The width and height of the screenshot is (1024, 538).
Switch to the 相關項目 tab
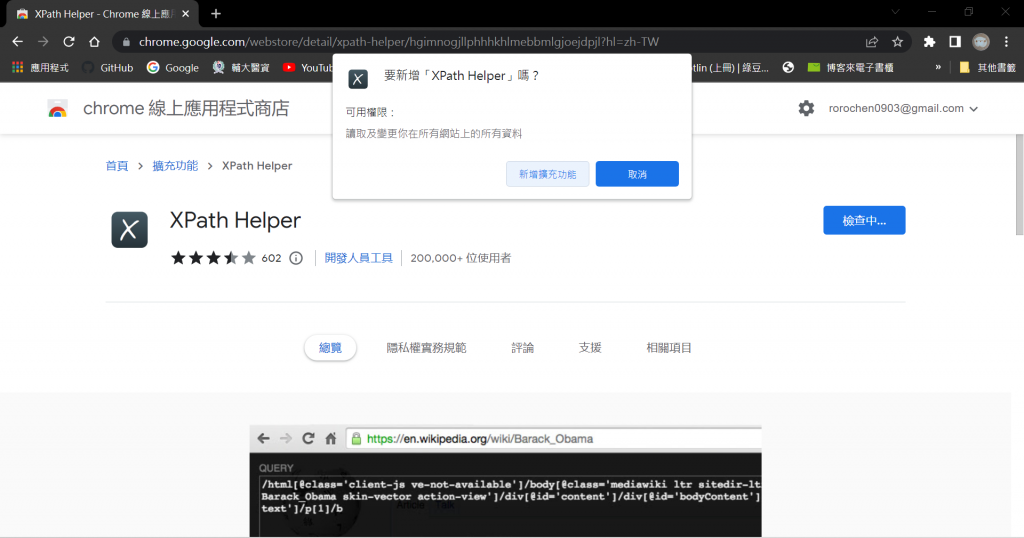[x=669, y=348]
